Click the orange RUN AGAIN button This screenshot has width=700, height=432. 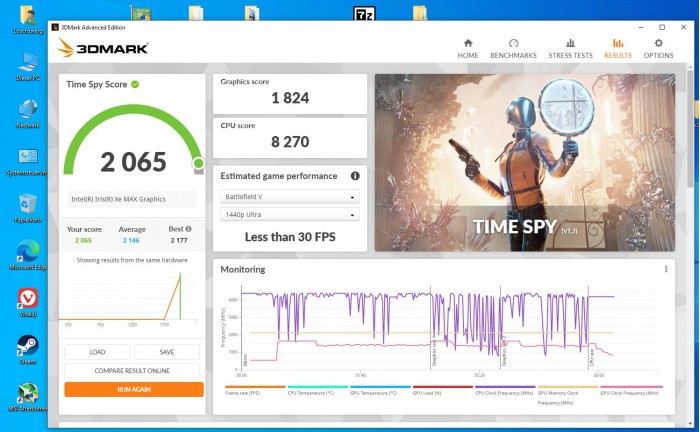[x=134, y=389]
